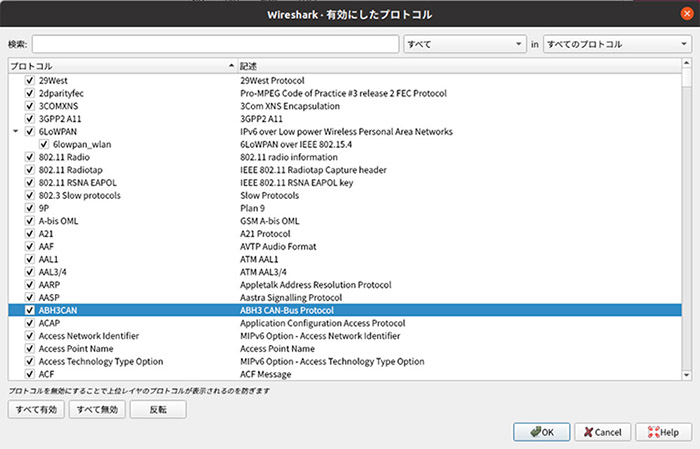
Task: Click the vertical scrollbar thumb
Action: coord(687,78)
